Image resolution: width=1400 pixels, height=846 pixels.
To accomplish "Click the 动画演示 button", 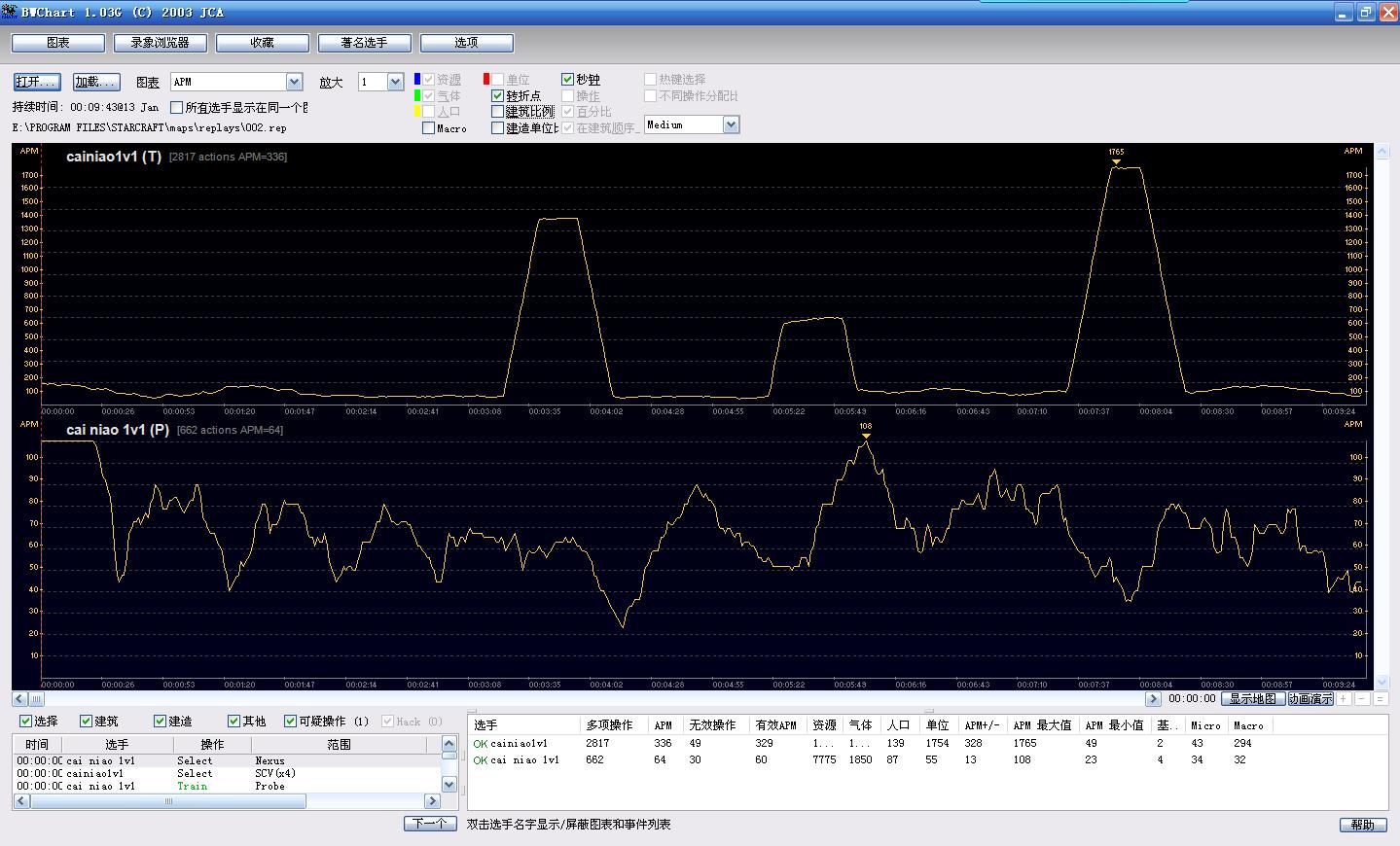I will pyautogui.click(x=1310, y=699).
